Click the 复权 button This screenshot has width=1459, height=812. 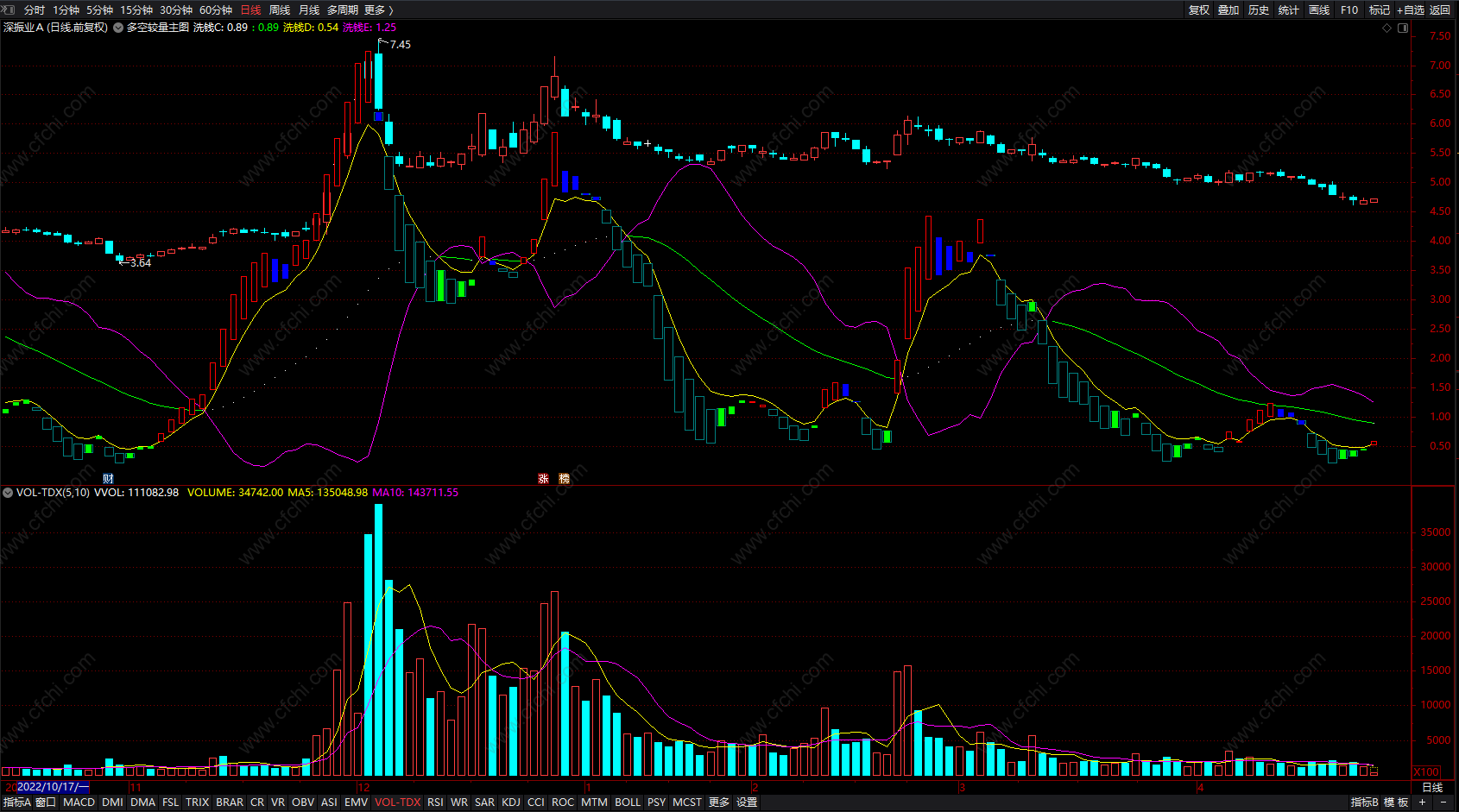click(x=1199, y=10)
